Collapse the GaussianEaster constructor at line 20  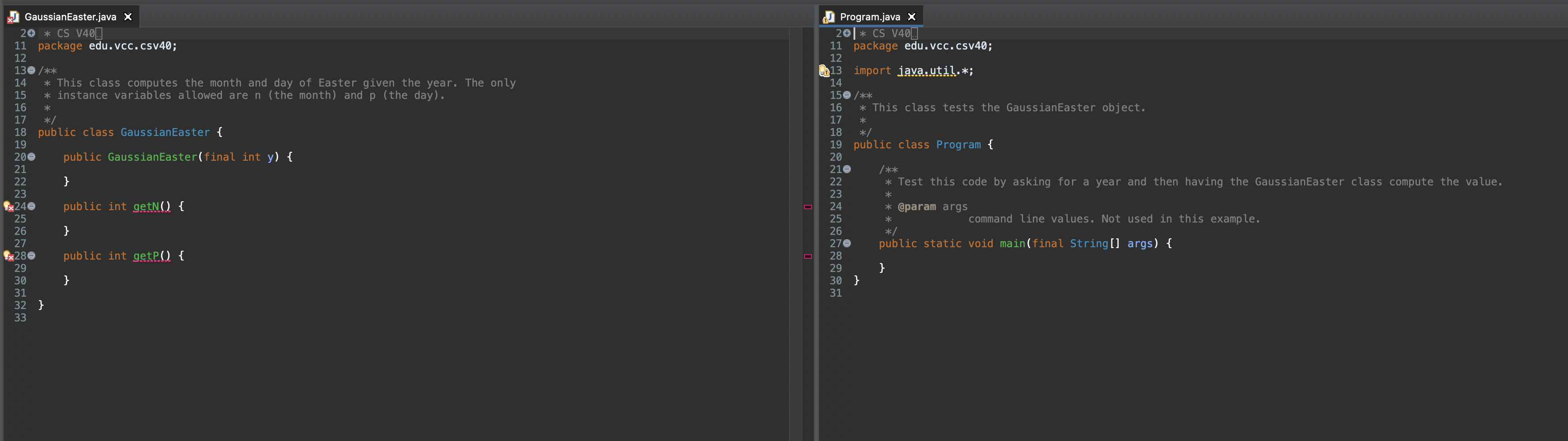point(31,157)
